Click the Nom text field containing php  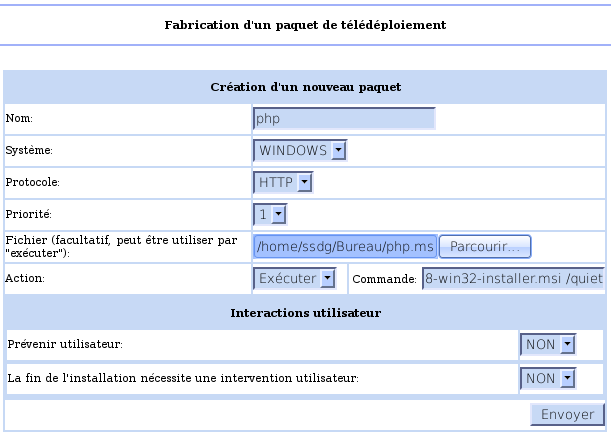click(x=344, y=118)
